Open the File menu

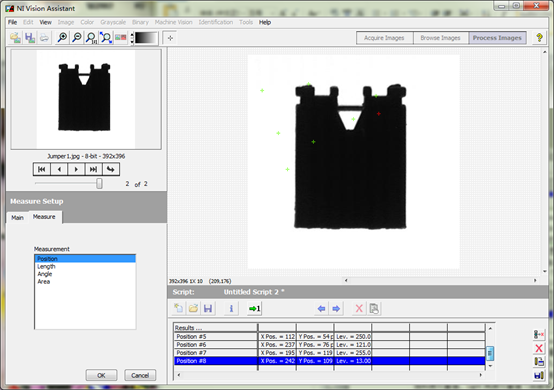pos(12,22)
